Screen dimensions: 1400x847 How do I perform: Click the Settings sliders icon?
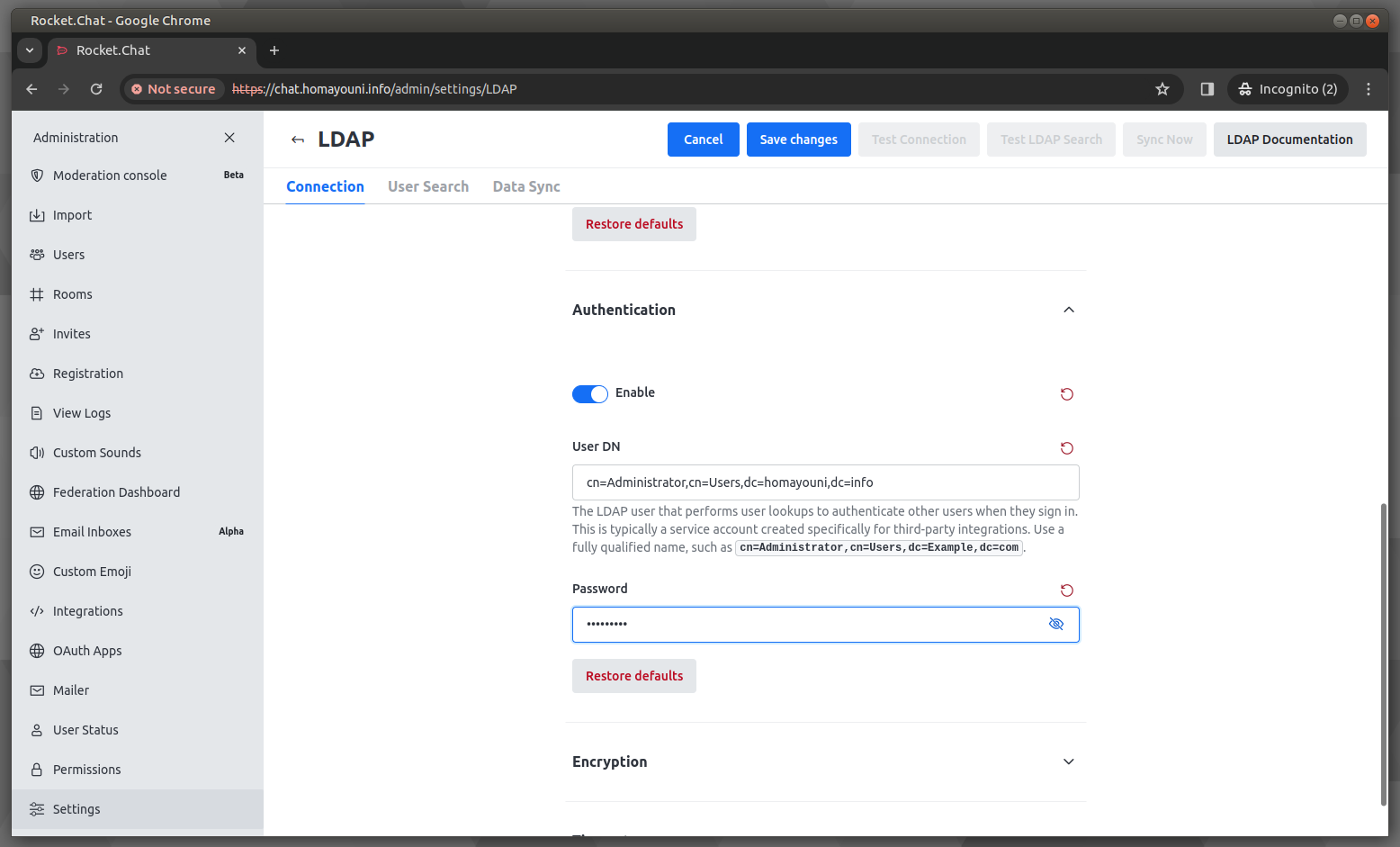point(37,809)
